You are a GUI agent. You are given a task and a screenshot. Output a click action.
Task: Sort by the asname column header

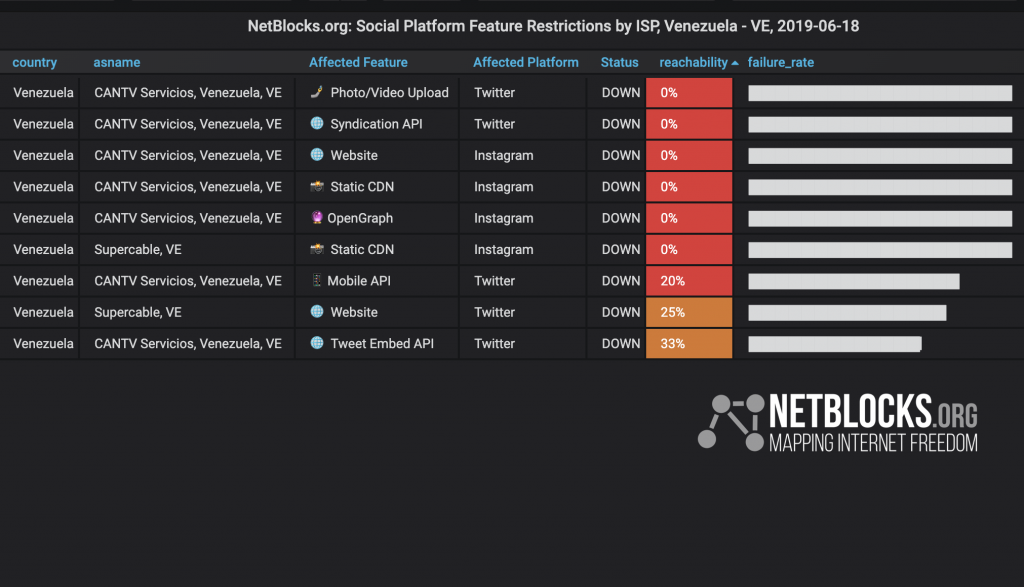tap(117, 62)
